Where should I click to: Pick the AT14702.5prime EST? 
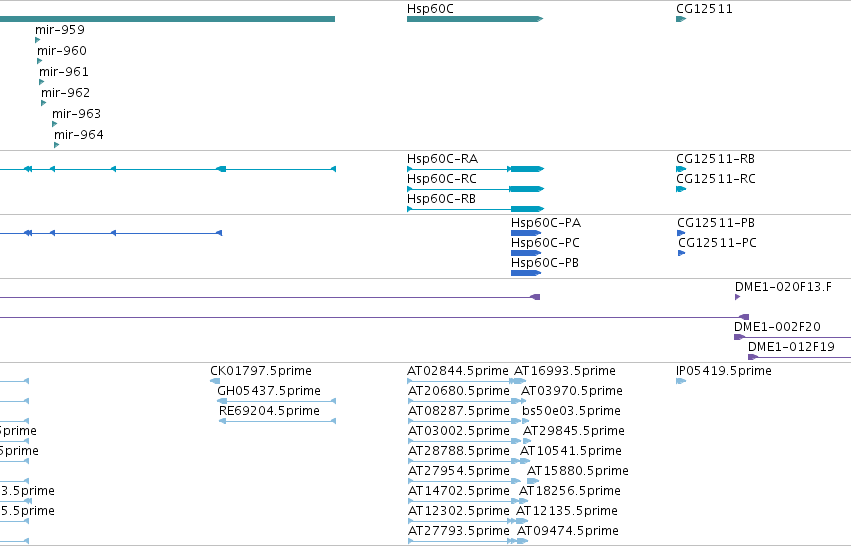pyautogui.click(x=463, y=501)
